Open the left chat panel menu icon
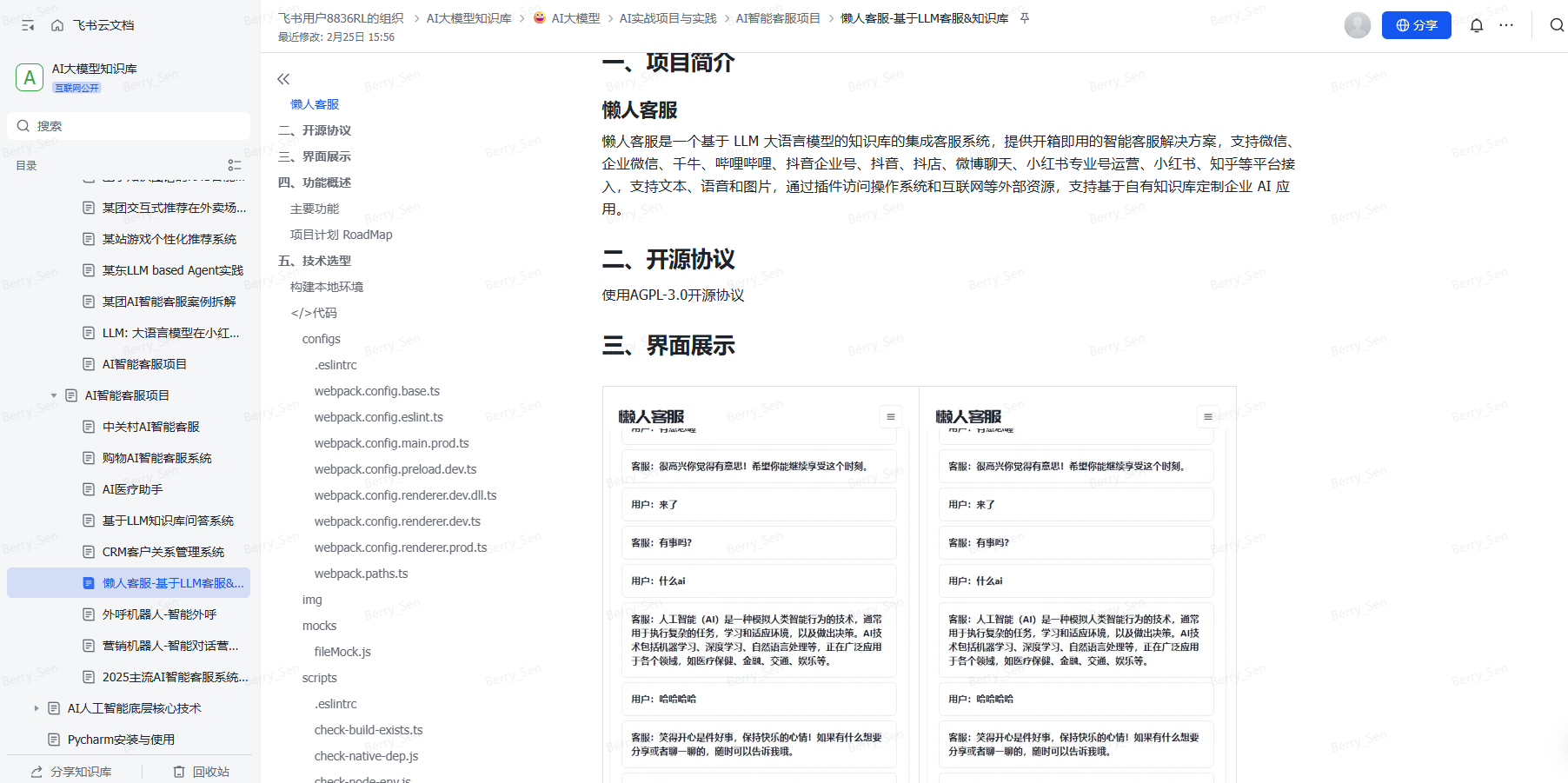 (890, 417)
